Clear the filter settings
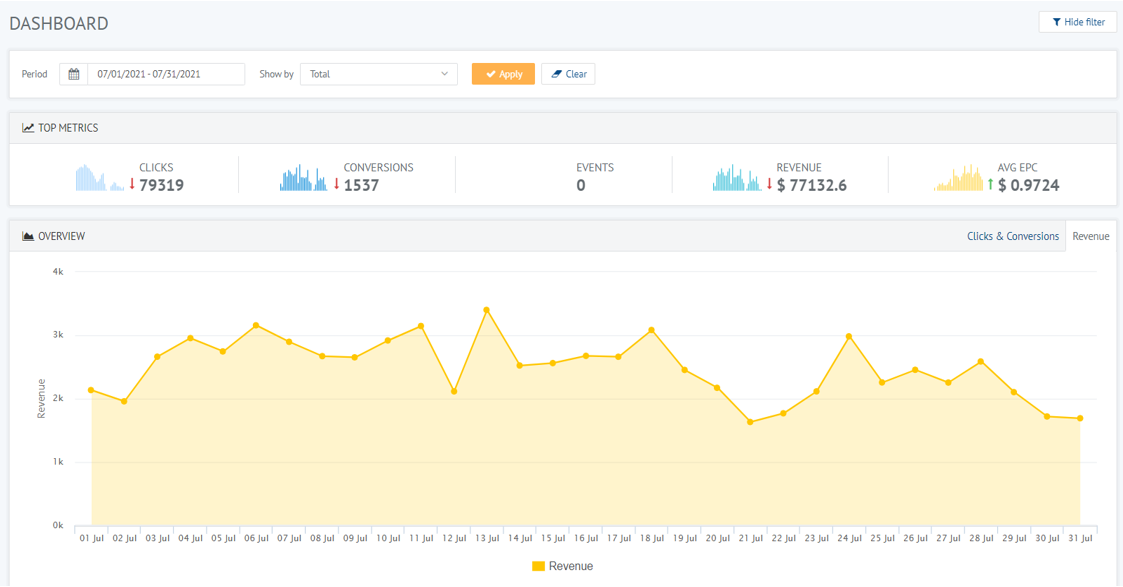The height and width of the screenshot is (587, 1123). 569,74
